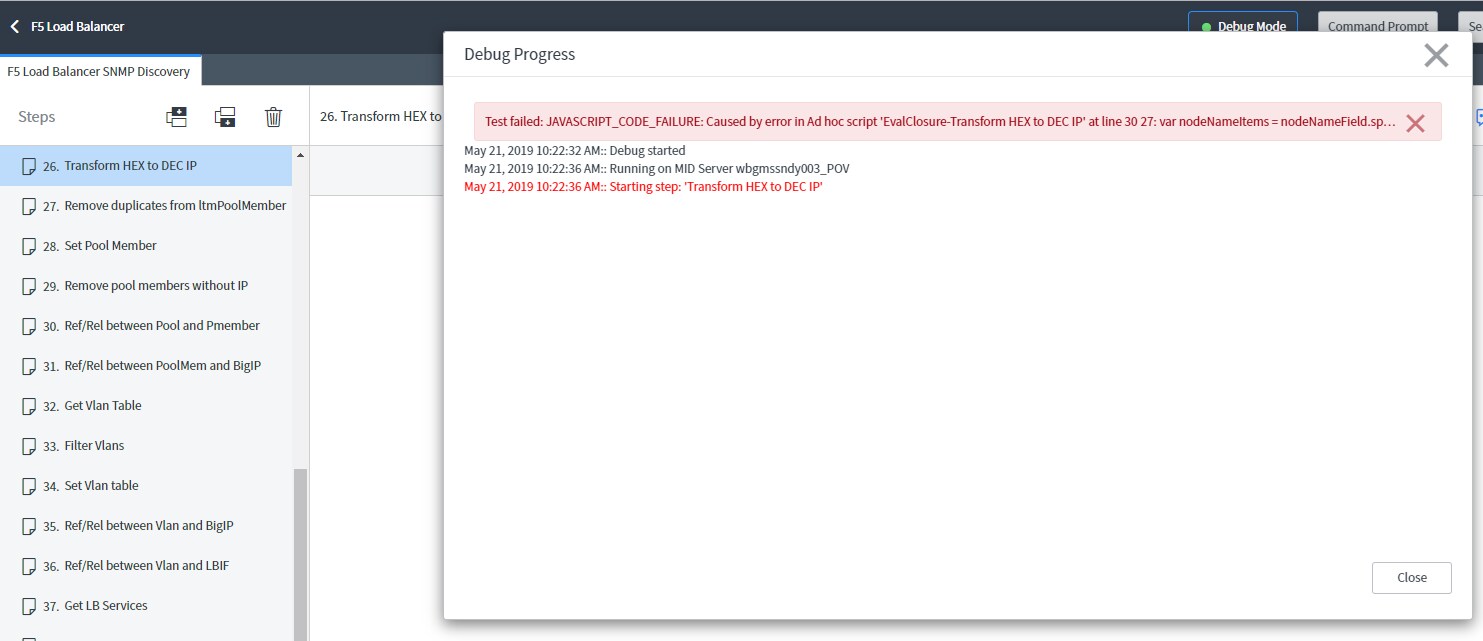Select step 27 Remove duplicates from ltmPoolMember
The height and width of the screenshot is (641, 1483).
[x=146, y=205]
